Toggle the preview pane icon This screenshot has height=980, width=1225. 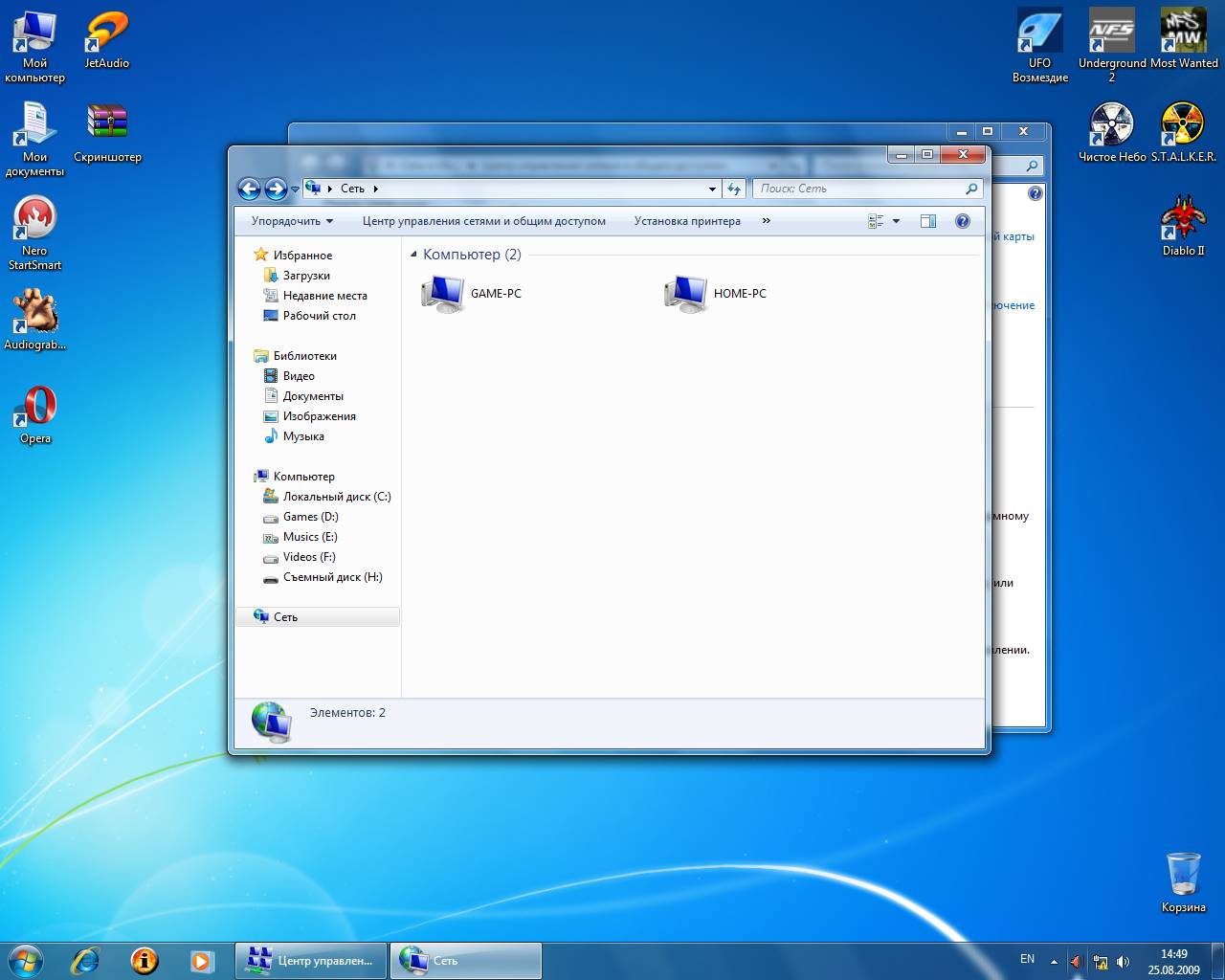pos(927,221)
